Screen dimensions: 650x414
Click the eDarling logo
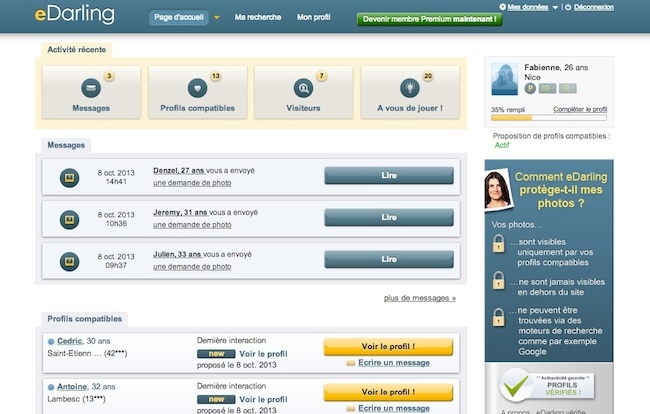(75, 14)
